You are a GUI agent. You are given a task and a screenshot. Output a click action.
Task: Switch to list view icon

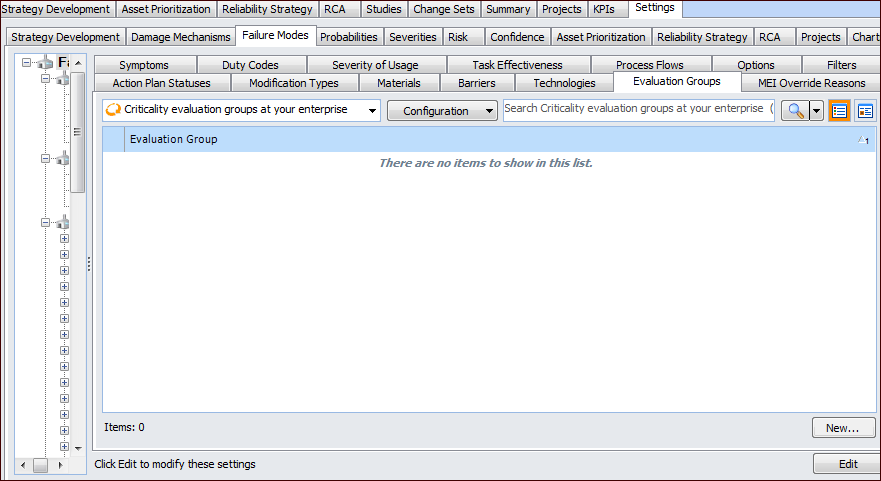click(x=839, y=111)
